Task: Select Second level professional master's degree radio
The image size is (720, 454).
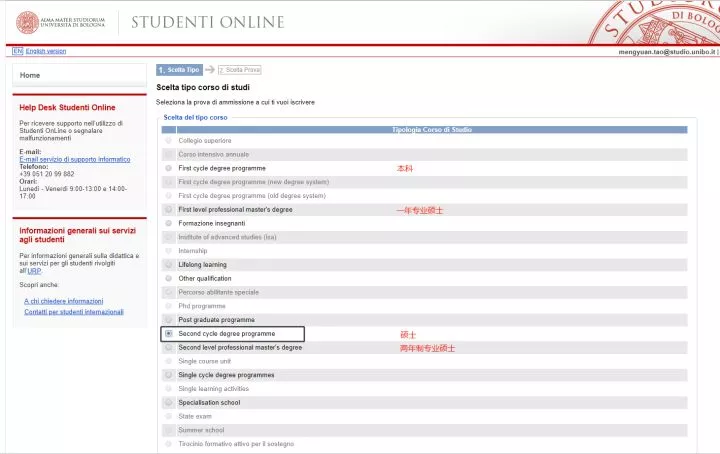Action: [x=169, y=348]
